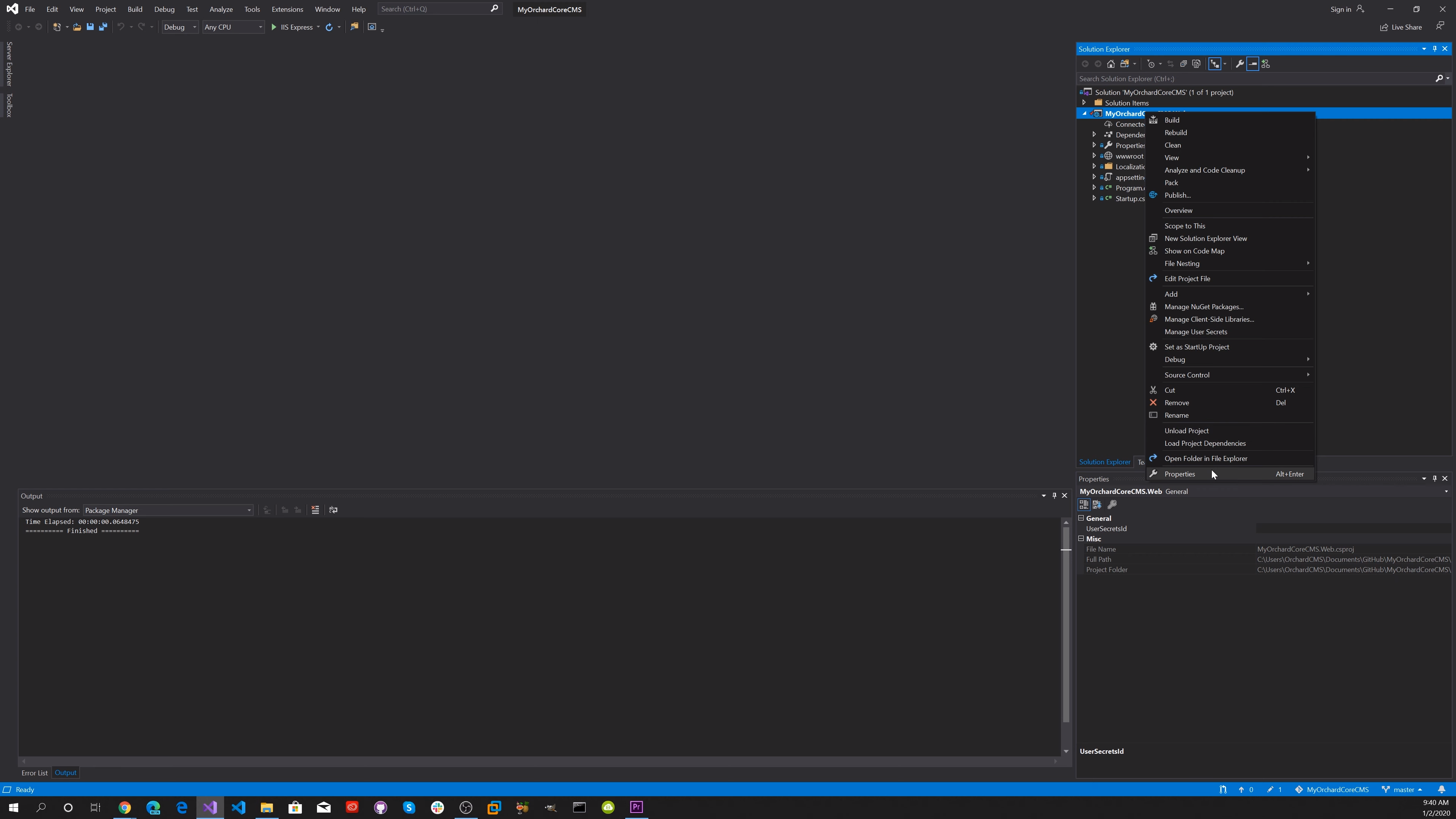This screenshot has height=819, width=1456.
Task: Open the Server Explorer side tab
Action: coord(9,63)
